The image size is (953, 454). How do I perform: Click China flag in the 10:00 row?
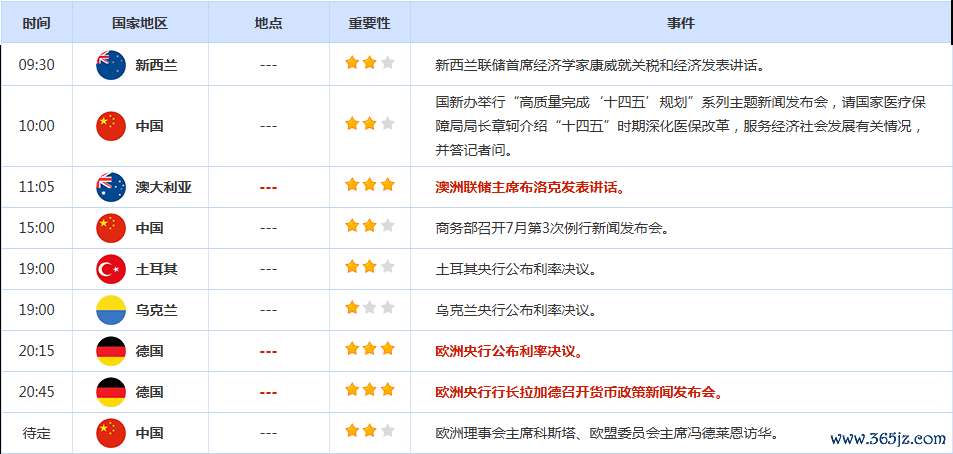pyautogui.click(x=110, y=126)
